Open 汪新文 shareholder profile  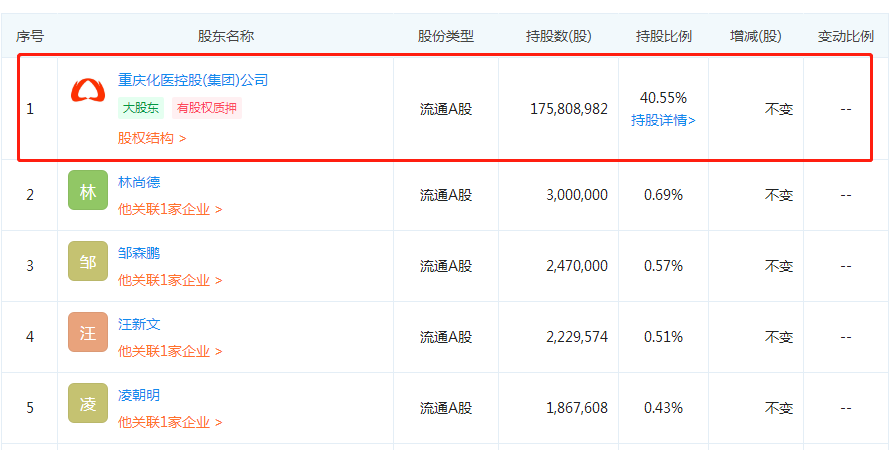click(x=139, y=324)
